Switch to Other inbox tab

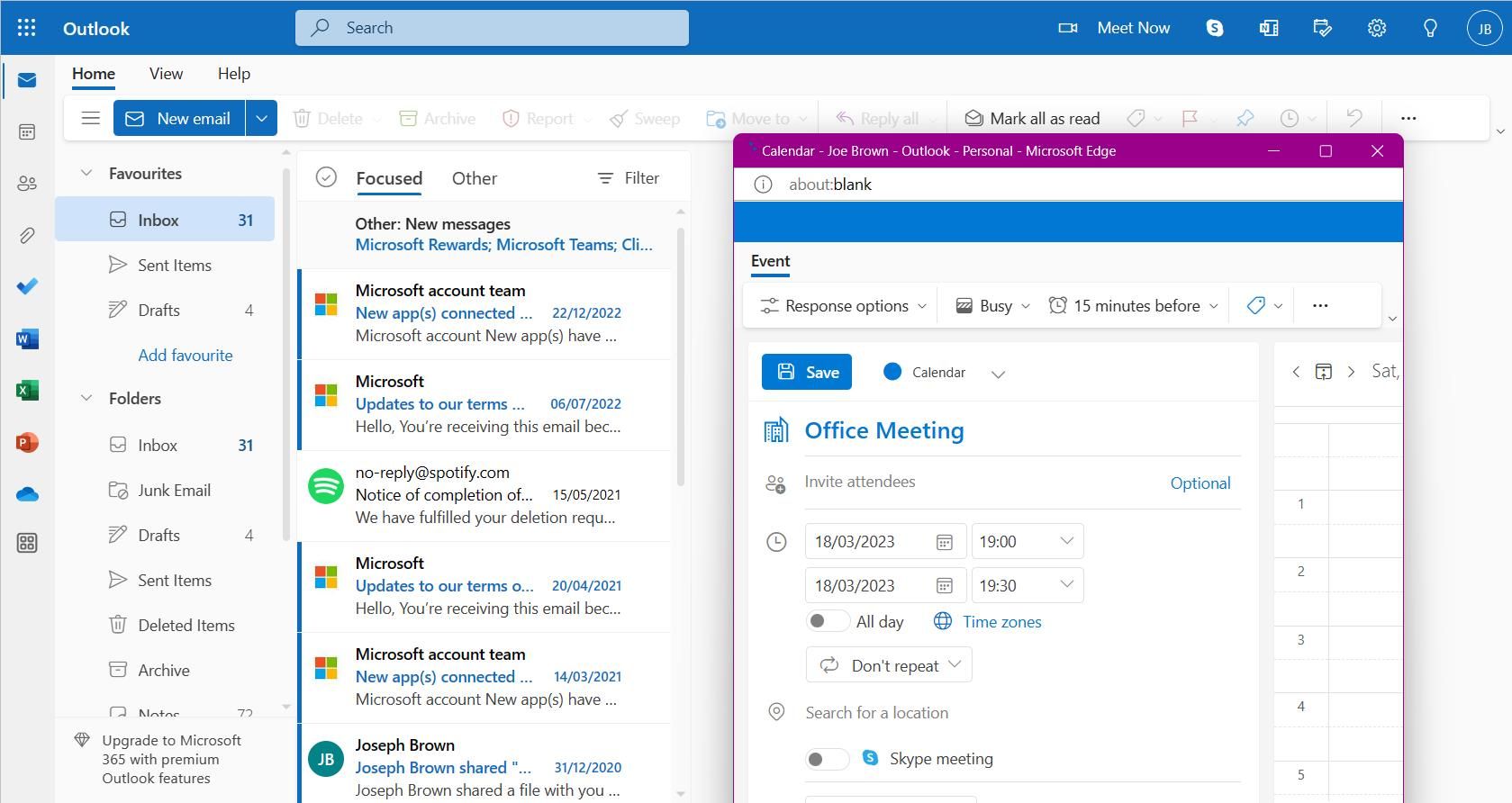point(475,178)
